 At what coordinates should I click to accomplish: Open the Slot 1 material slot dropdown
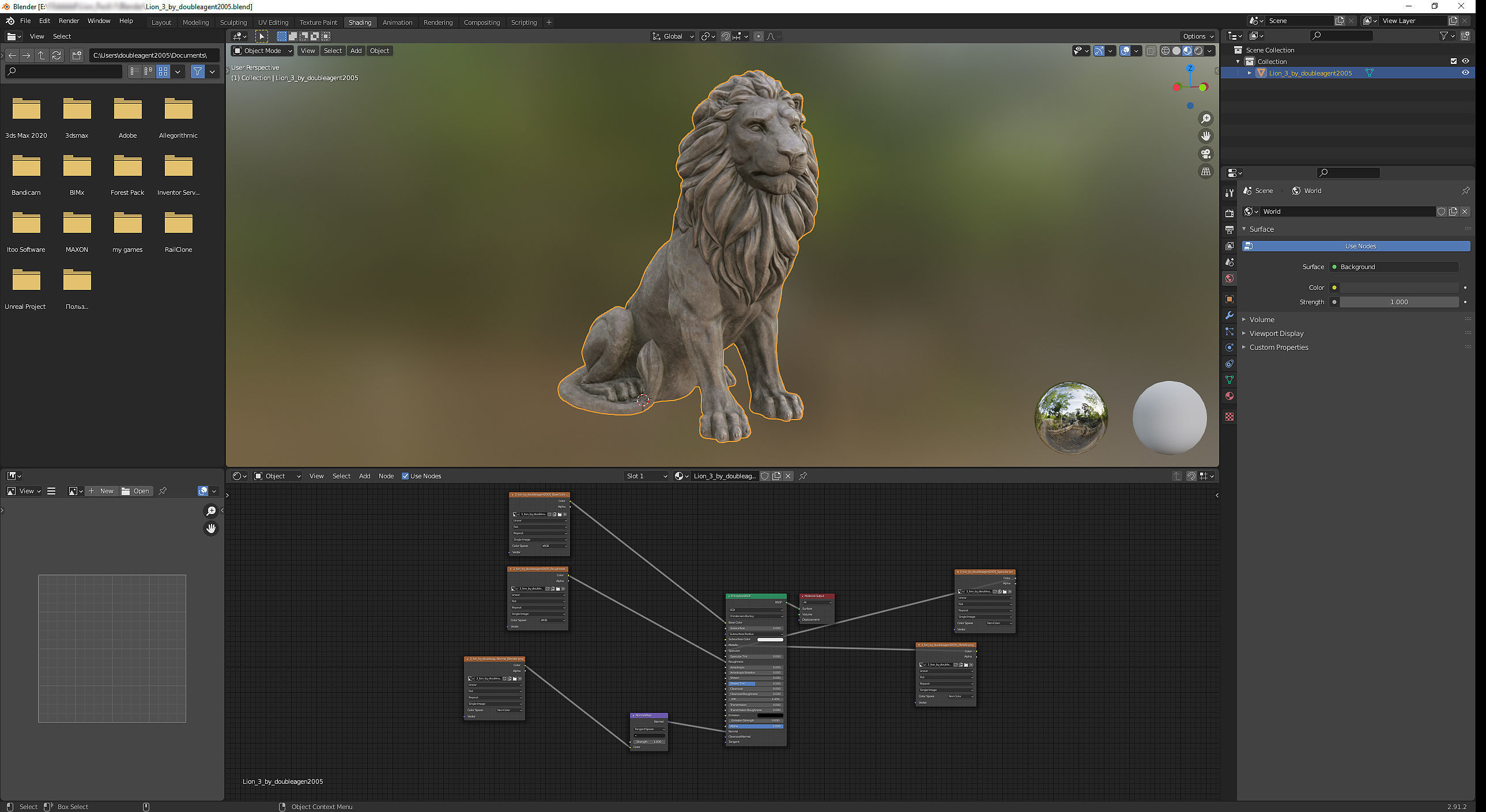646,477
